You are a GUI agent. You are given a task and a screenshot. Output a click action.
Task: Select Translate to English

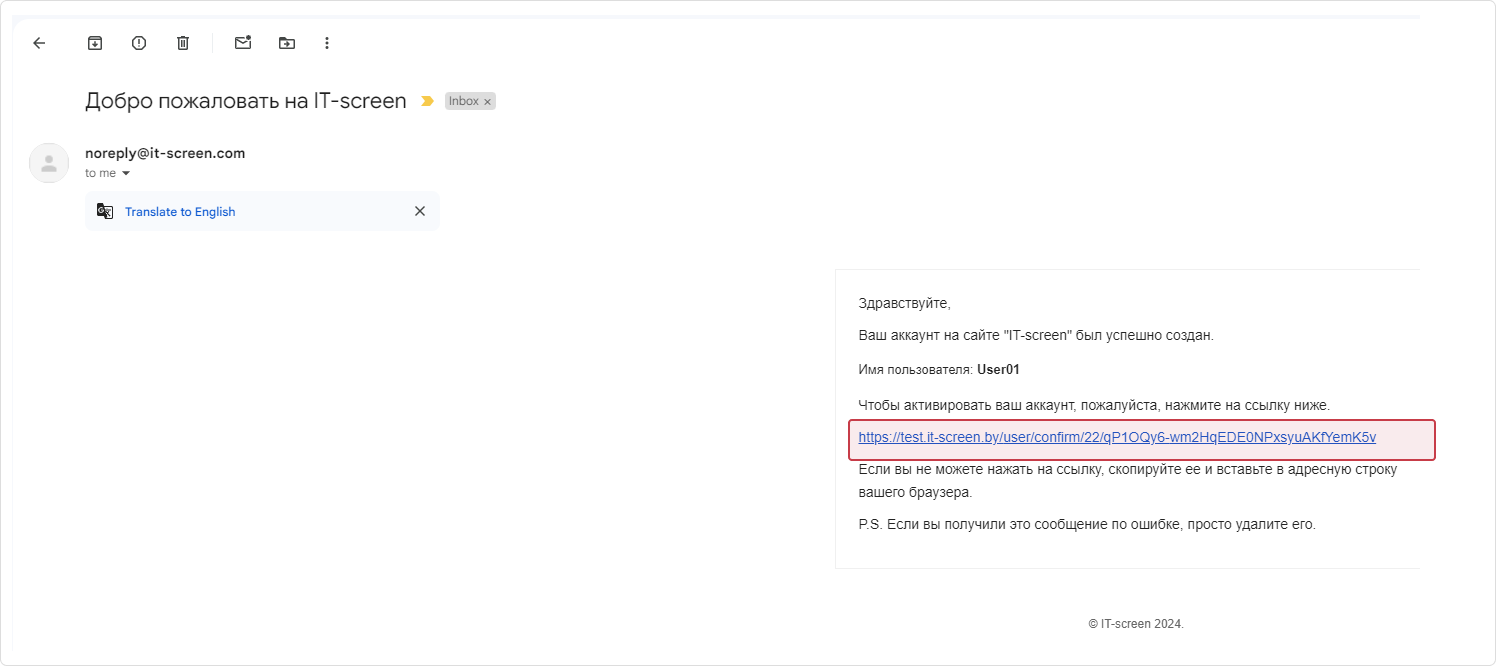pos(180,212)
